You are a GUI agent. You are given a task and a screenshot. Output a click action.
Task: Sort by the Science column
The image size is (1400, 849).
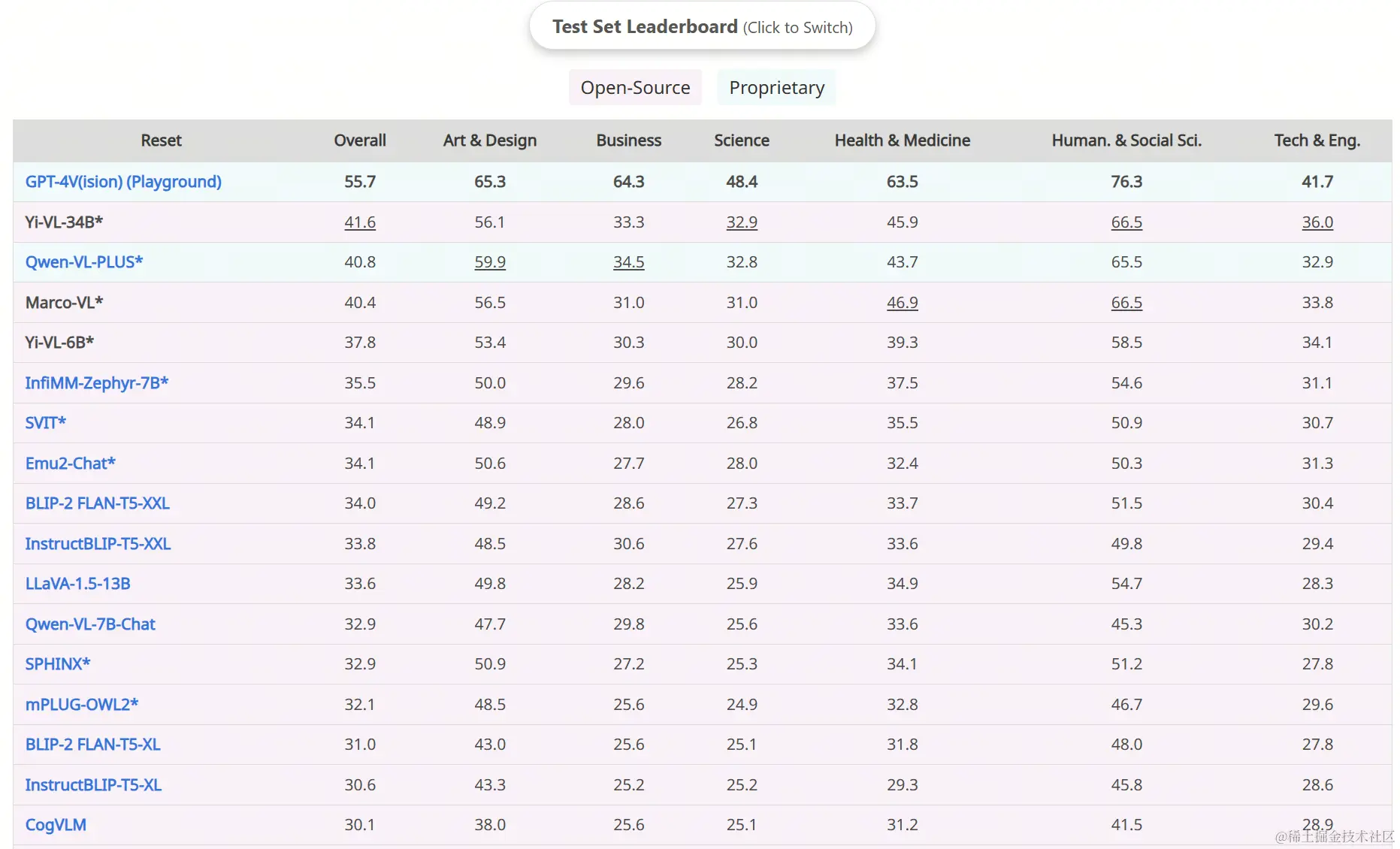[742, 140]
